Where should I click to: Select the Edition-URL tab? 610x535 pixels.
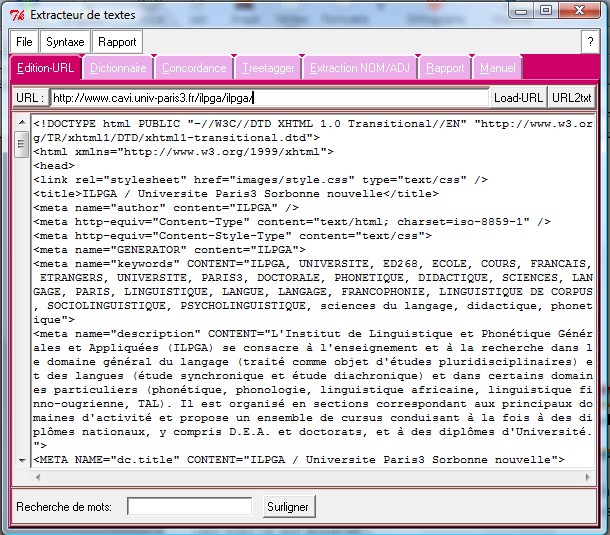pos(46,68)
